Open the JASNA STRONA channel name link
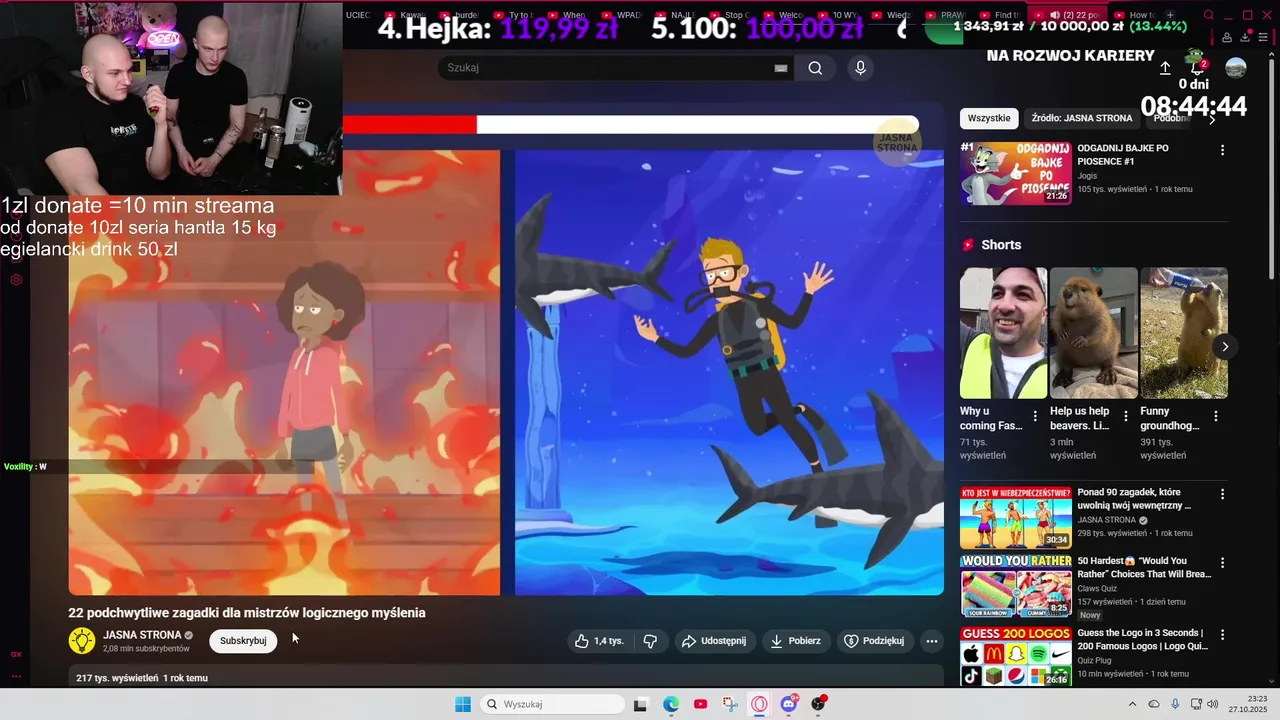Image resolution: width=1280 pixels, height=720 pixels. point(142,635)
